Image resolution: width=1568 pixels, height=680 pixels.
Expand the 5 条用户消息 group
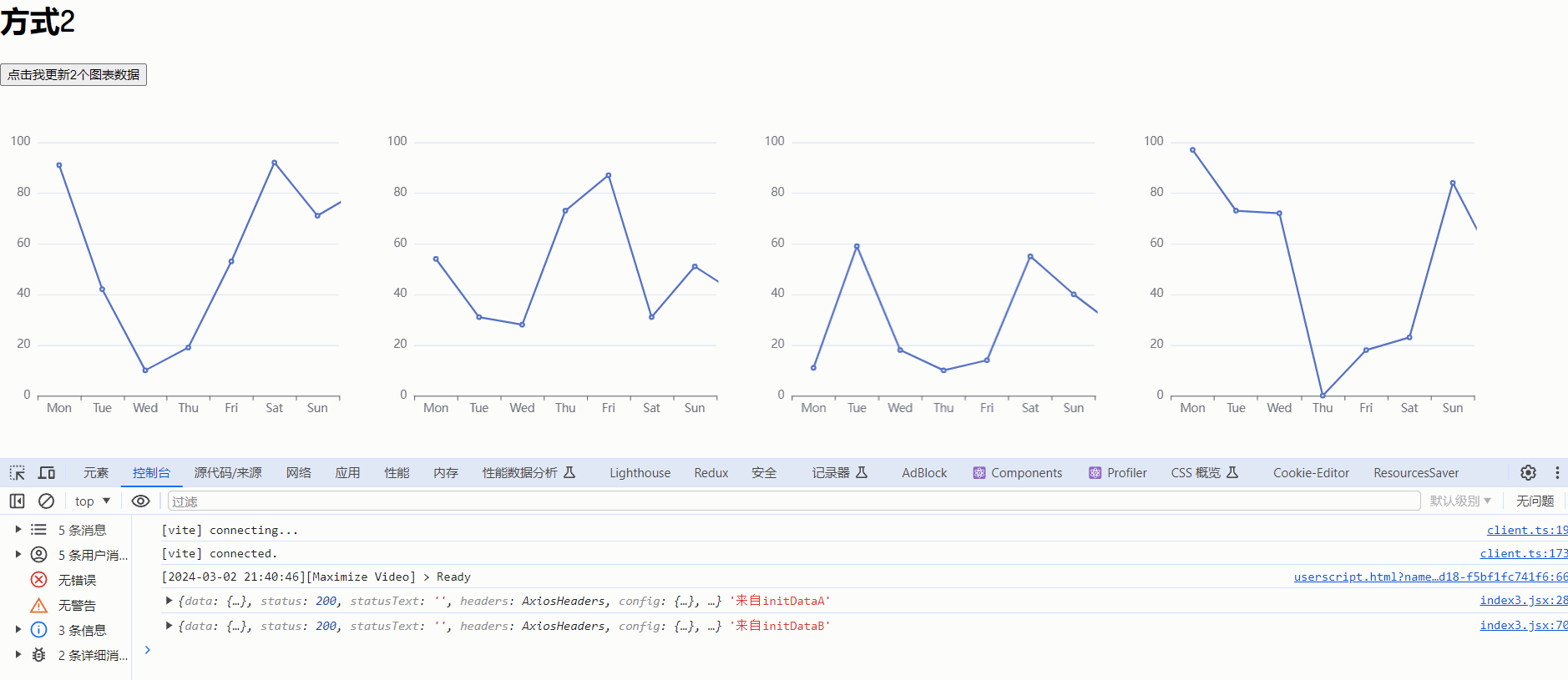coord(18,555)
